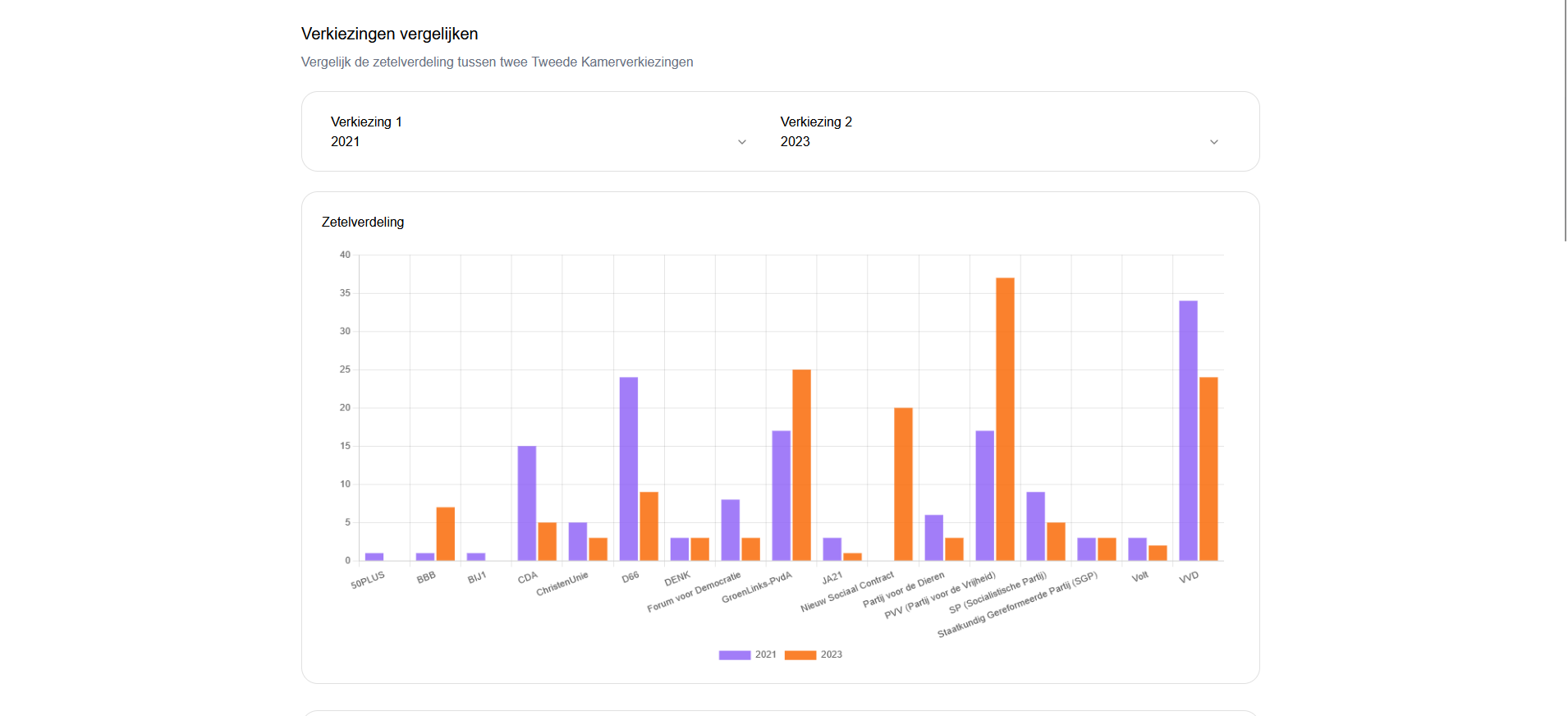Click the chevron arrow of Verkiezing 1
1568x716 pixels.
tap(742, 142)
